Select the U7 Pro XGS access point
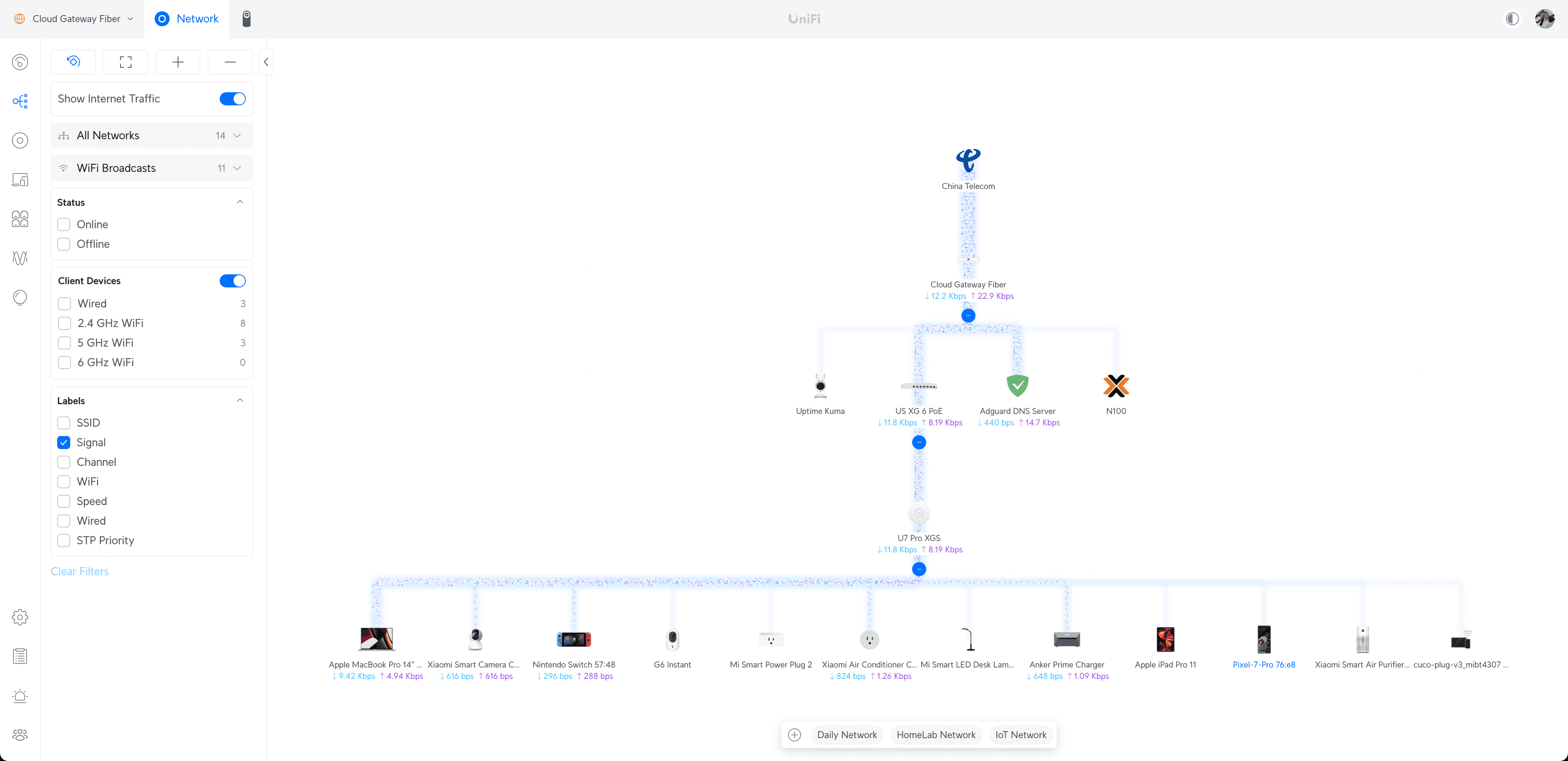 pyautogui.click(x=919, y=513)
